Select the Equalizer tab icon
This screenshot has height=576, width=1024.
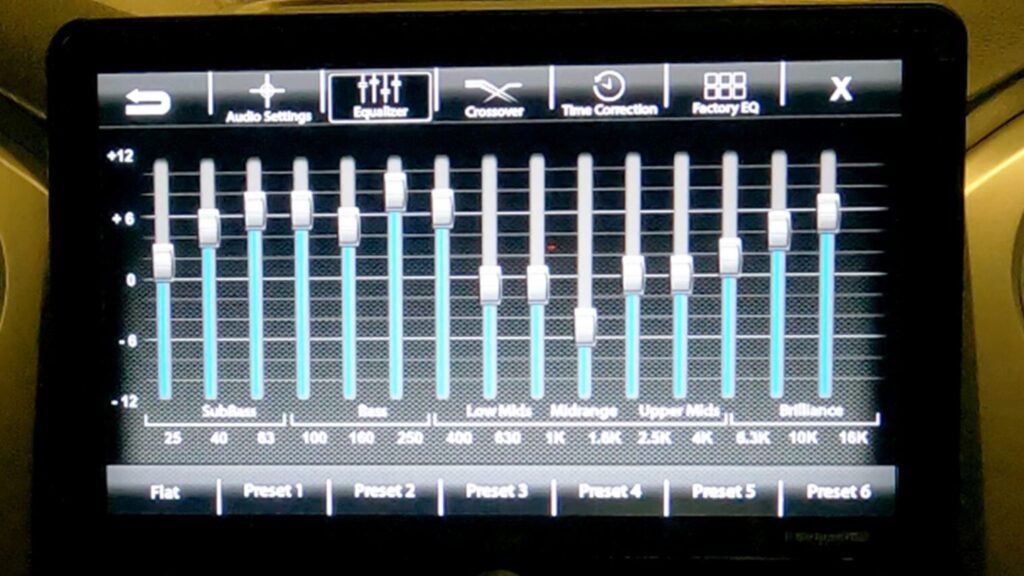point(380,97)
